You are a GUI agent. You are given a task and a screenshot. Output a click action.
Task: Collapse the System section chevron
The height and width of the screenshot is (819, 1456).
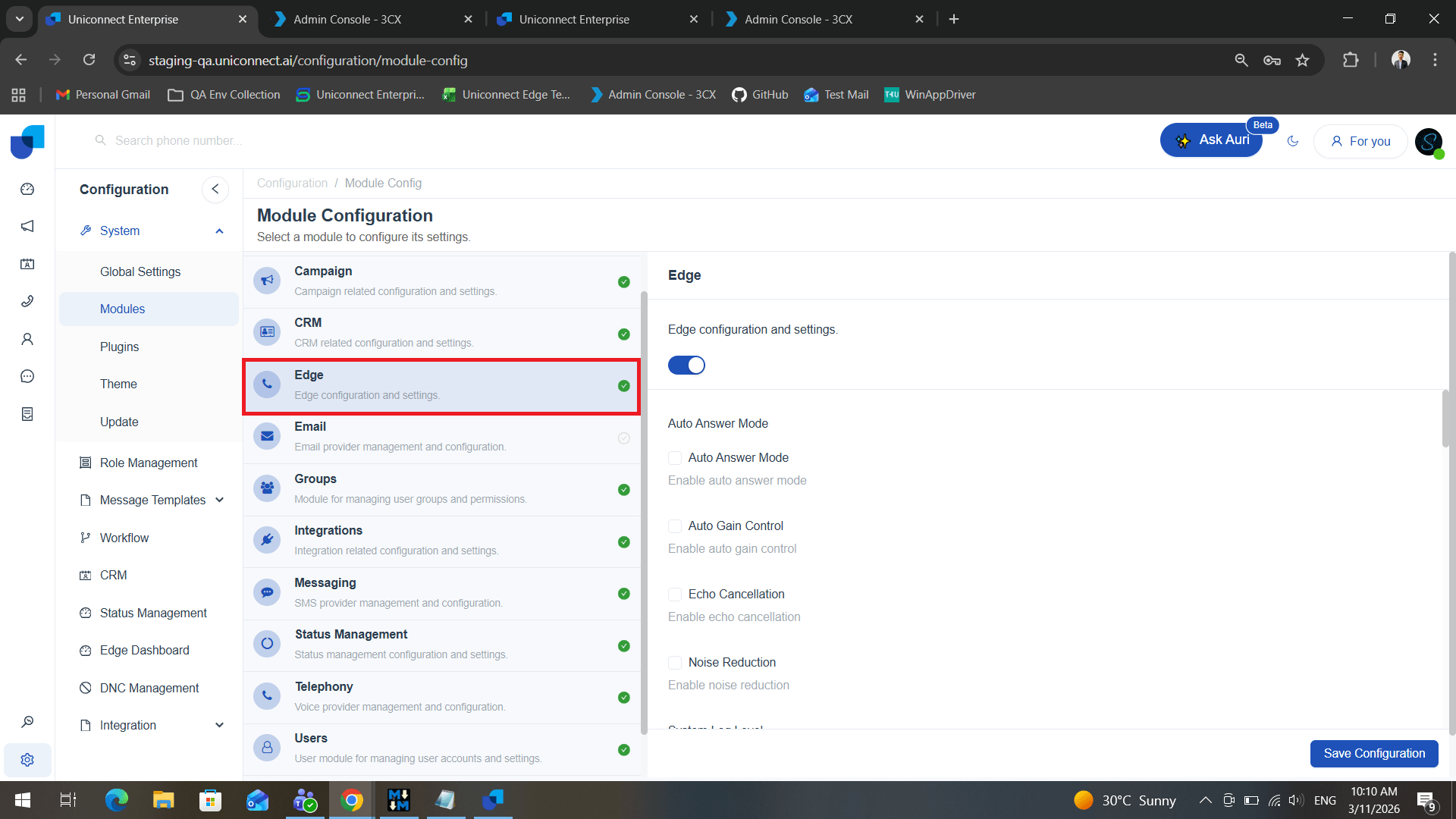[x=219, y=231]
